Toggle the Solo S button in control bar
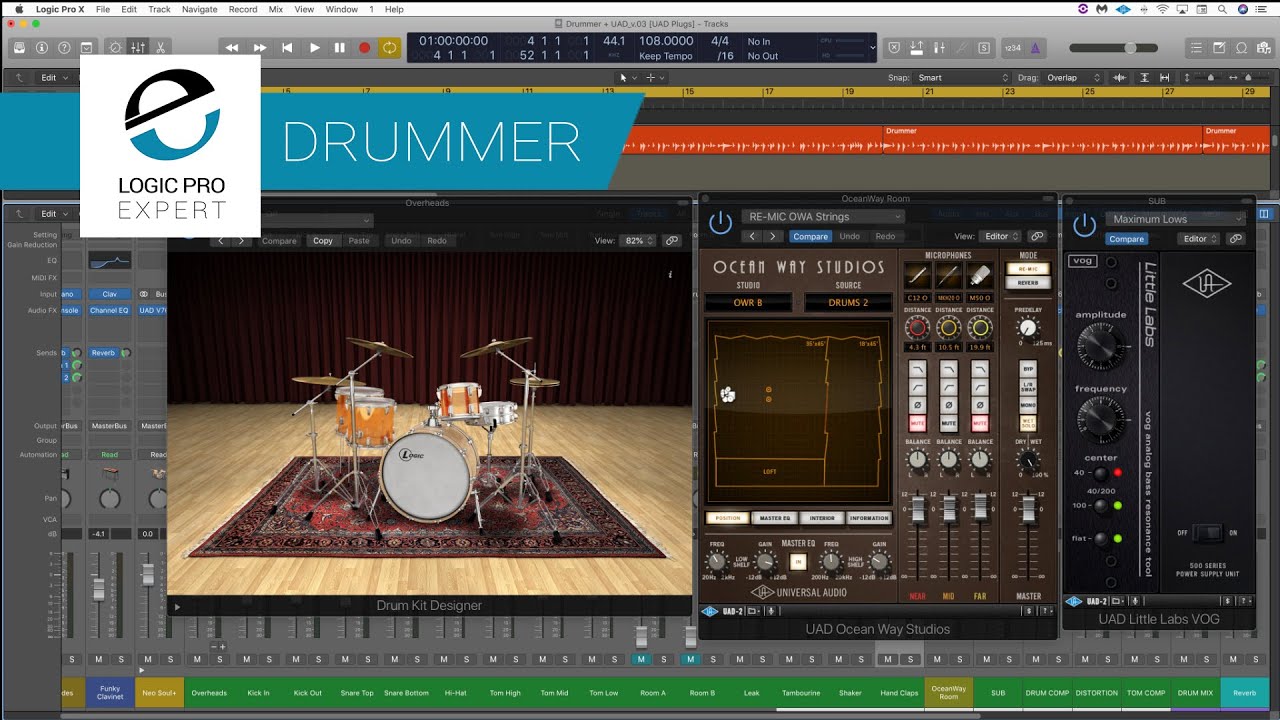Viewport: 1280px width, 720px height. [x=985, y=47]
